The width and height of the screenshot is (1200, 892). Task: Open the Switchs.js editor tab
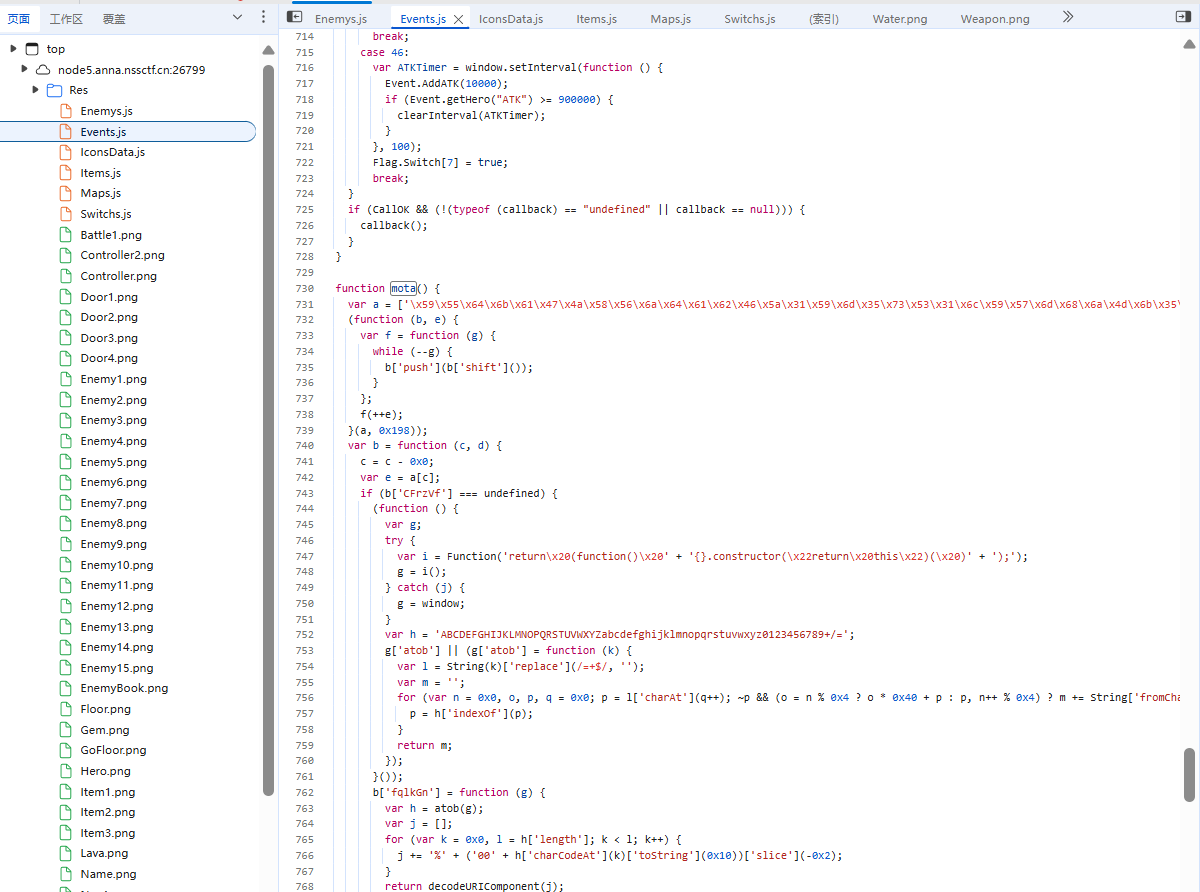[750, 19]
